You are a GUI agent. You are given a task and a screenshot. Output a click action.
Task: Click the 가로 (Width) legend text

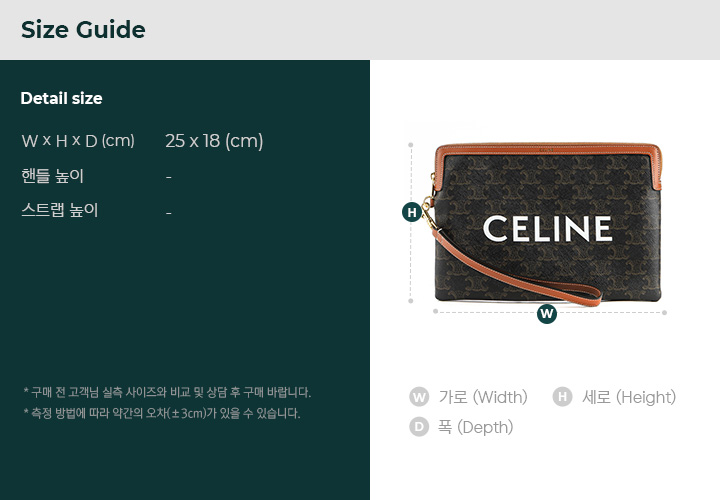(483, 397)
